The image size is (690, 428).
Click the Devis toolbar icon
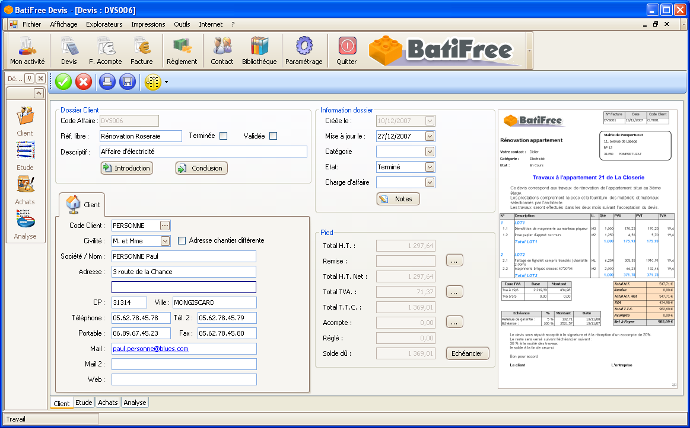pos(69,48)
